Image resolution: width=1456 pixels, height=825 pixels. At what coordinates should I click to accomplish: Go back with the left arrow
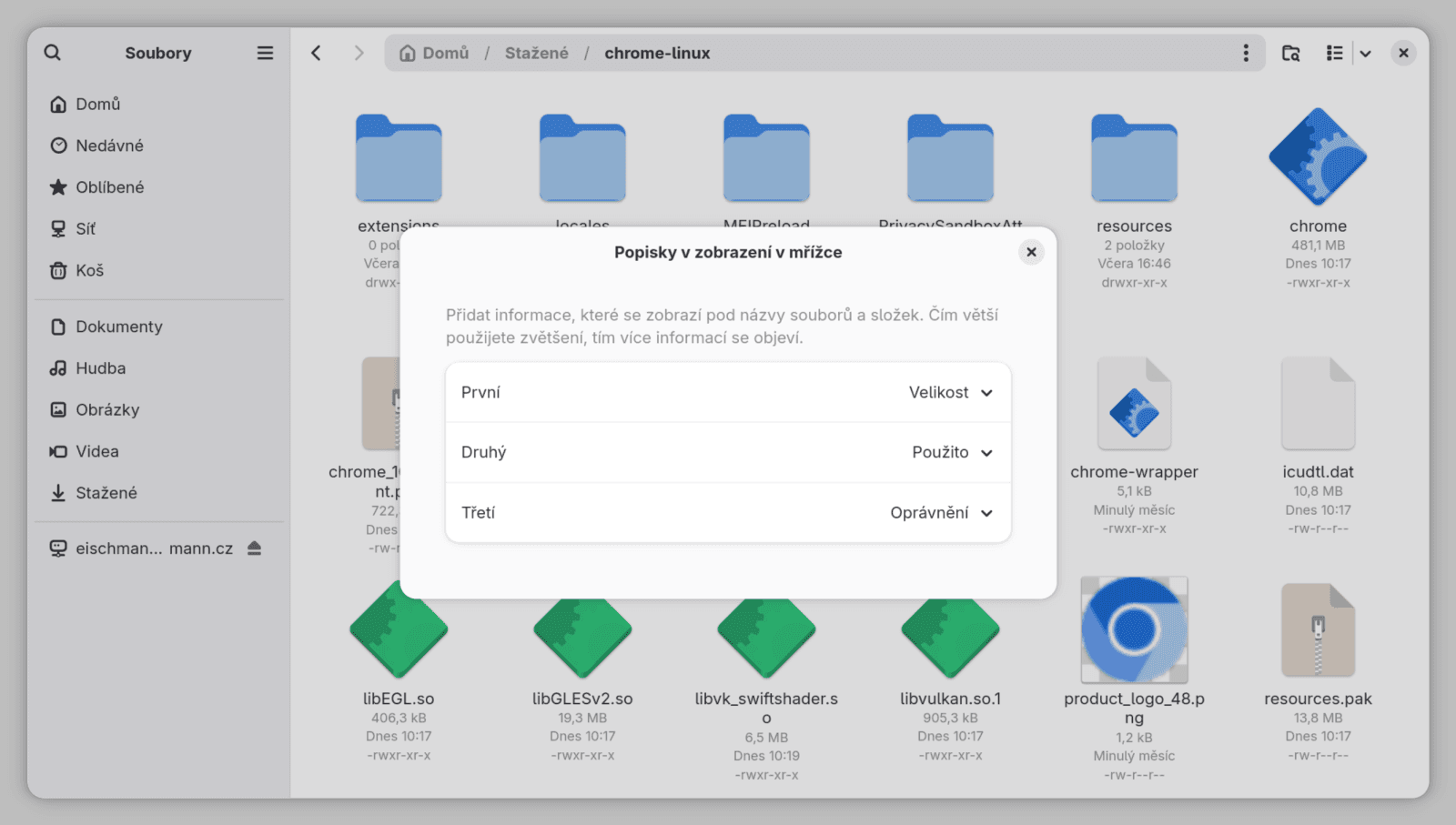coord(316,53)
